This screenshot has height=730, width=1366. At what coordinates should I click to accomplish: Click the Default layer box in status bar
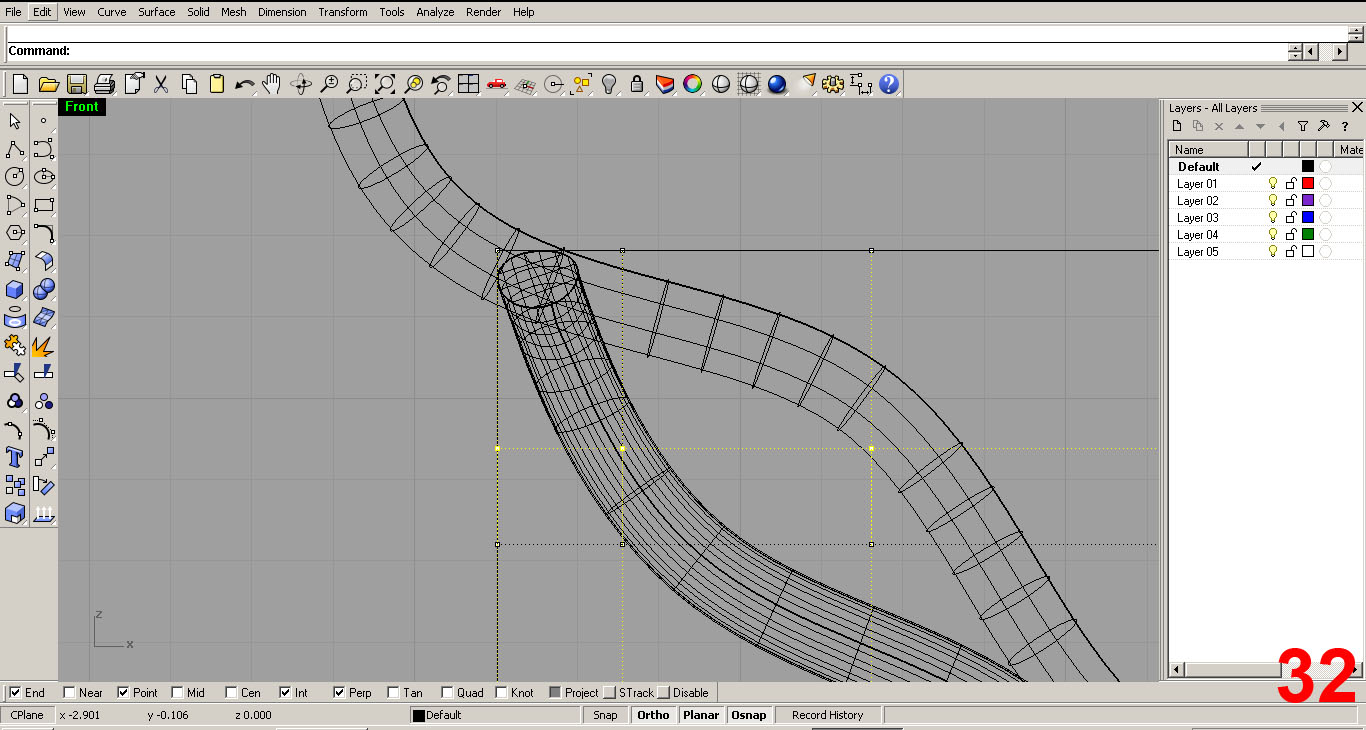coord(494,715)
